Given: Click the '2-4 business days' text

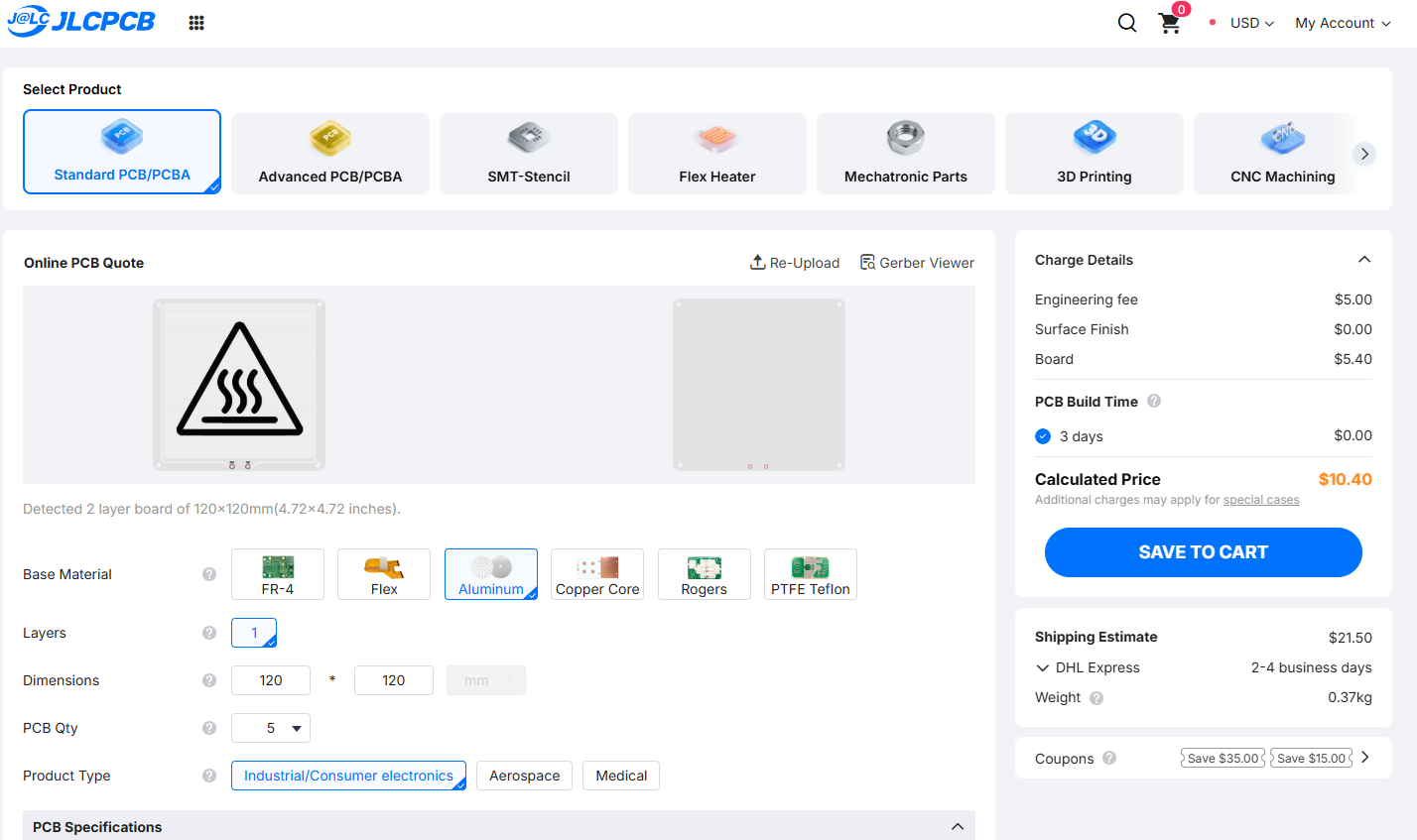Looking at the screenshot, I should pyautogui.click(x=1312, y=667).
